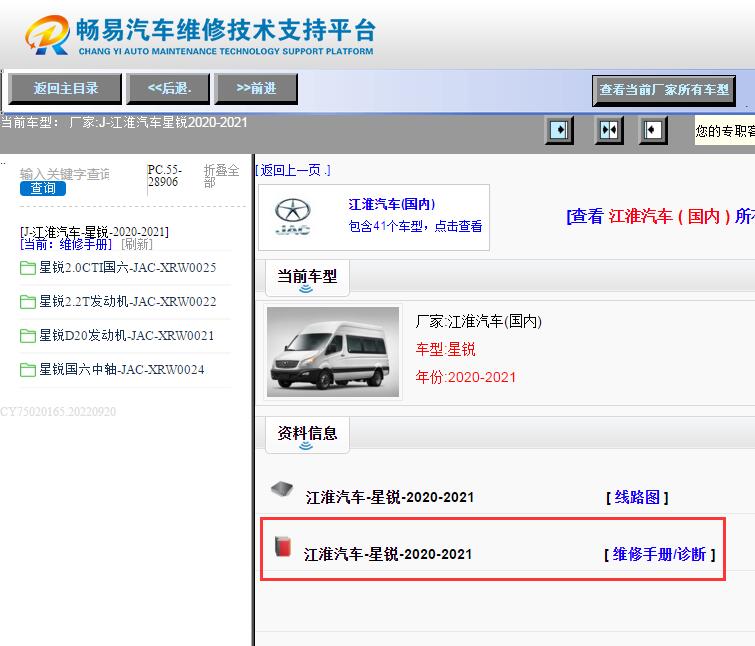Screen dimensions: 755x646
Task: Go back with the <<后退 button
Action: pos(168,89)
